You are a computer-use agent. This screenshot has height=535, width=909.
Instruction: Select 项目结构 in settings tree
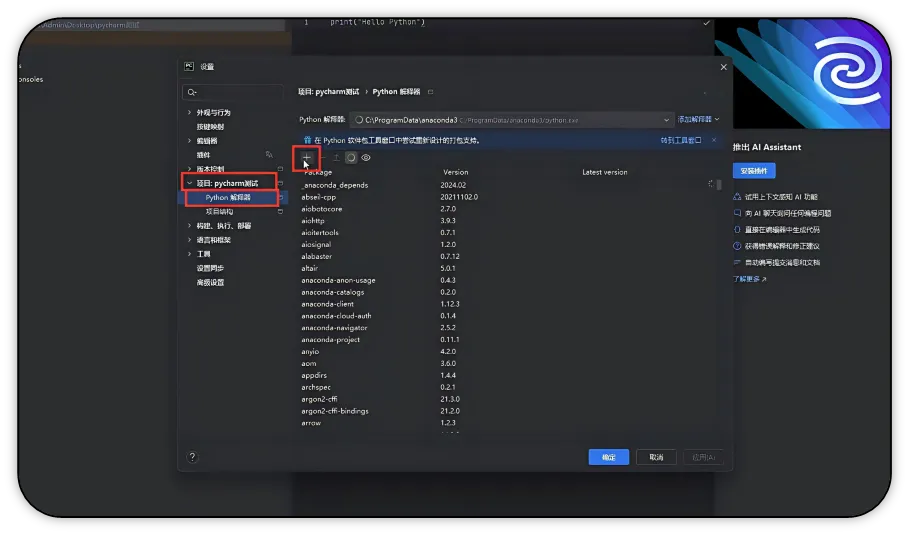click(219, 212)
